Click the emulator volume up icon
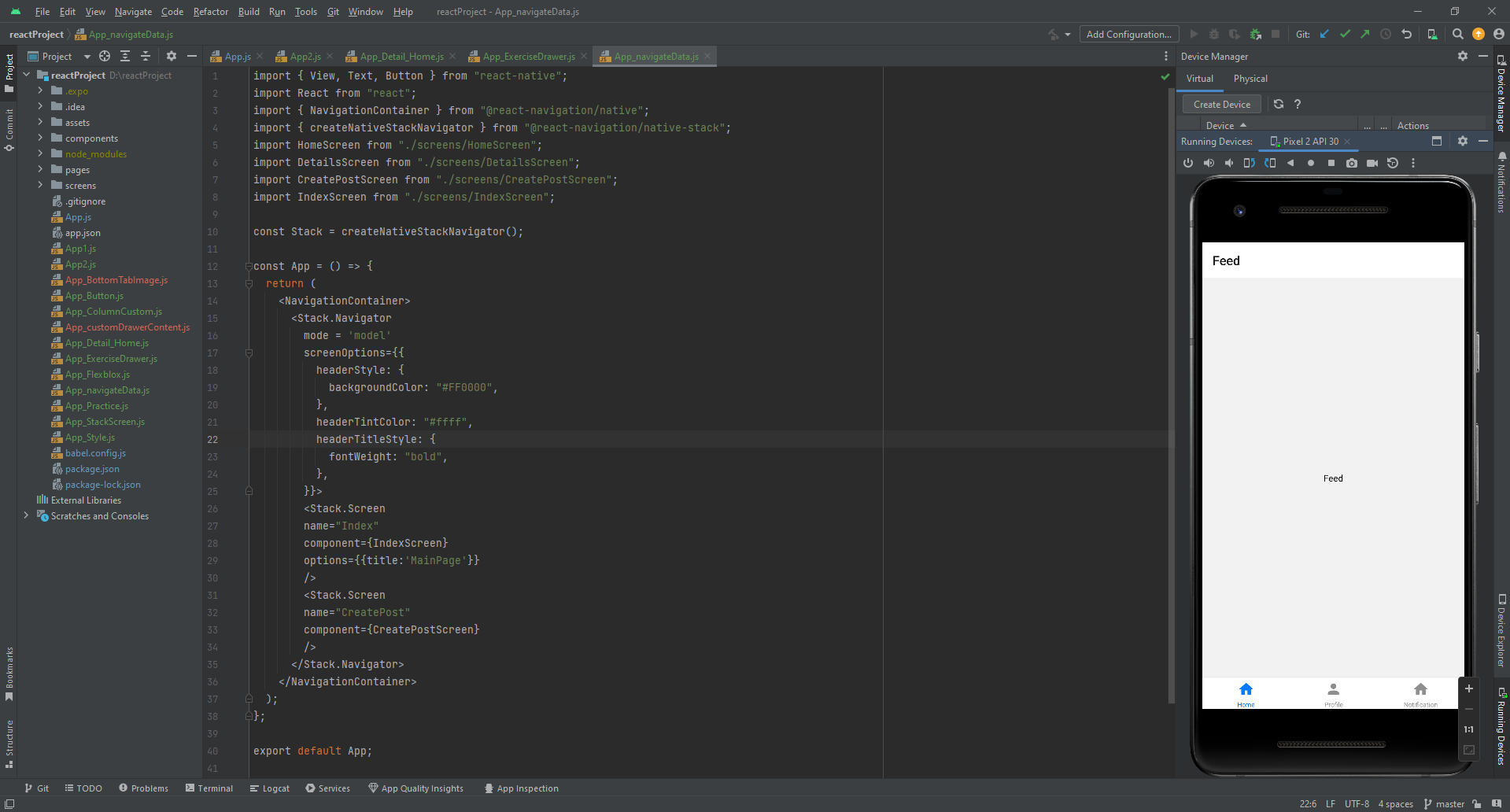This screenshot has width=1510, height=812. [x=1209, y=163]
